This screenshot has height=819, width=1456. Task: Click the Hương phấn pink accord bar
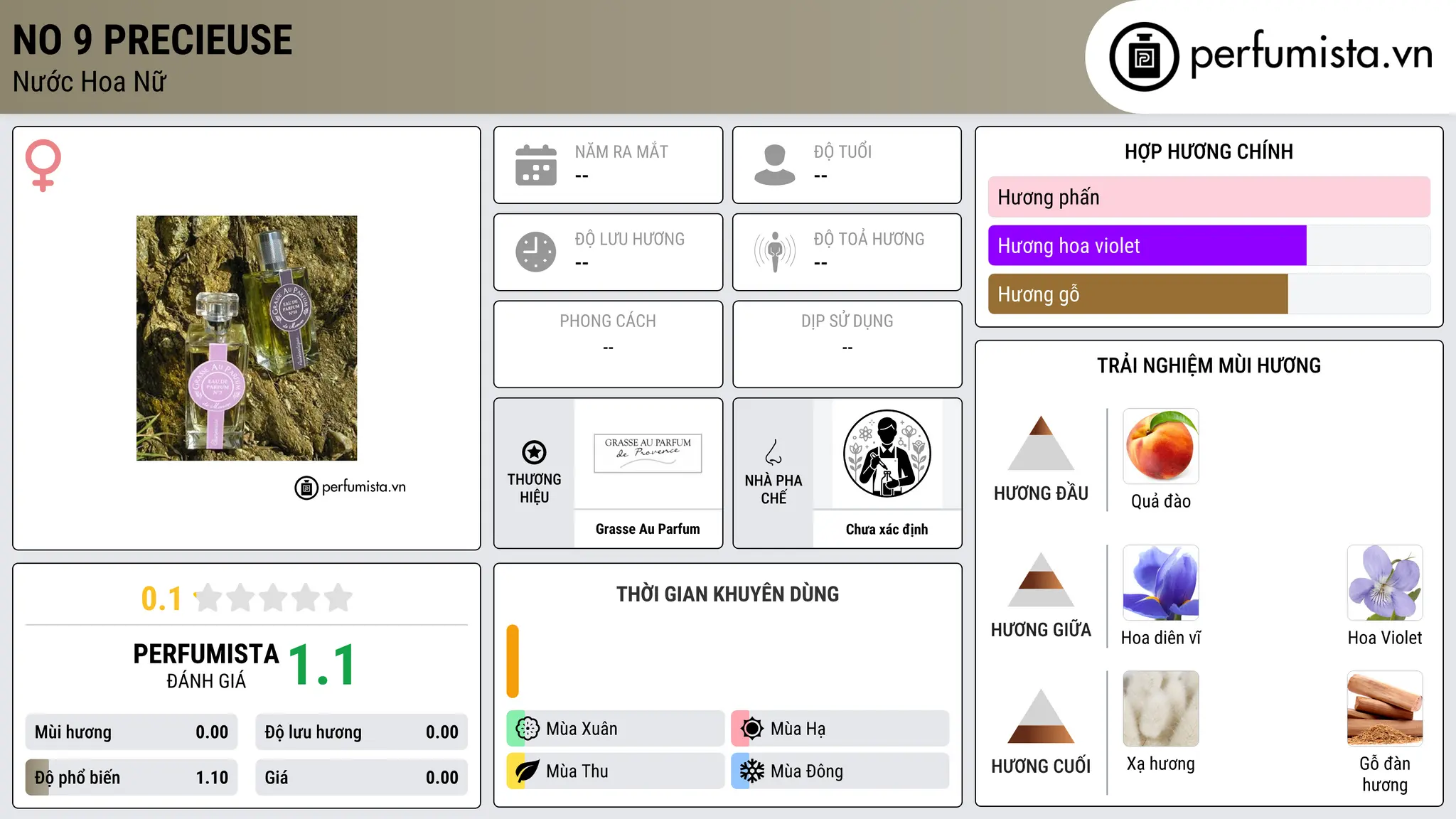click(x=1209, y=197)
